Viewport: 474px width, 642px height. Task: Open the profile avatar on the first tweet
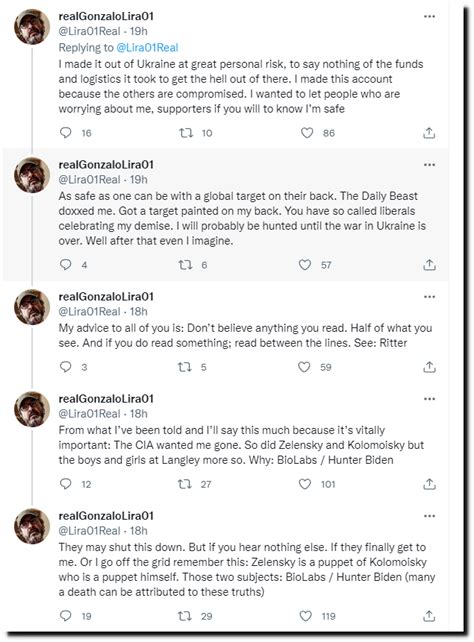pos(32,27)
